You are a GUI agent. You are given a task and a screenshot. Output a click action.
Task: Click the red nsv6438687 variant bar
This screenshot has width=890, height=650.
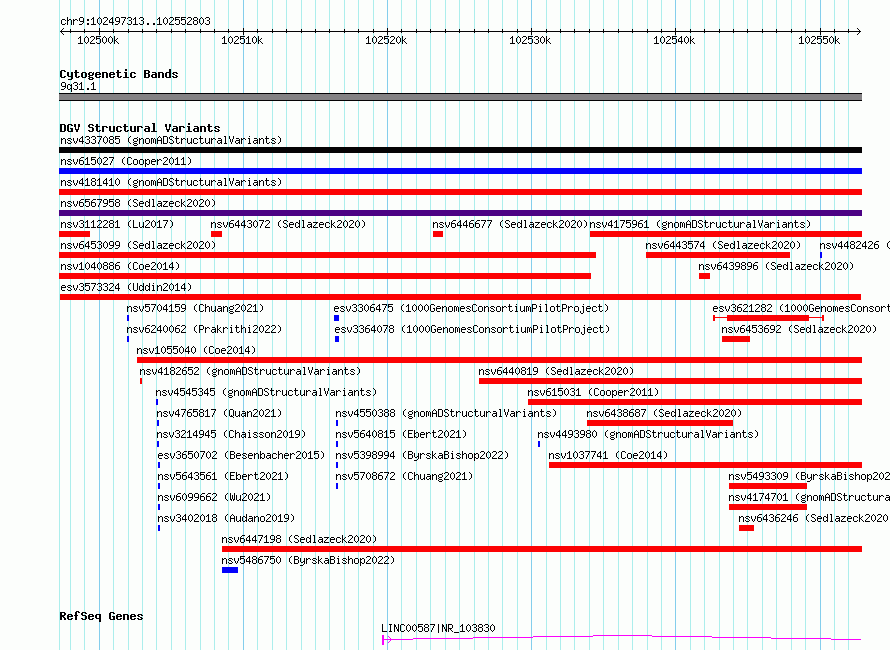tap(660, 423)
